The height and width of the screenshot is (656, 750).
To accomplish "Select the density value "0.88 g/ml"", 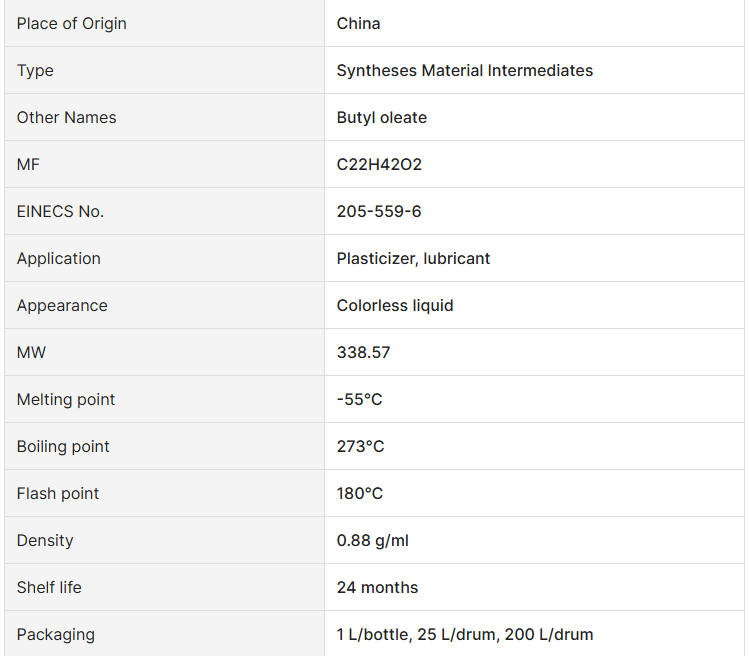I will 372,540.
